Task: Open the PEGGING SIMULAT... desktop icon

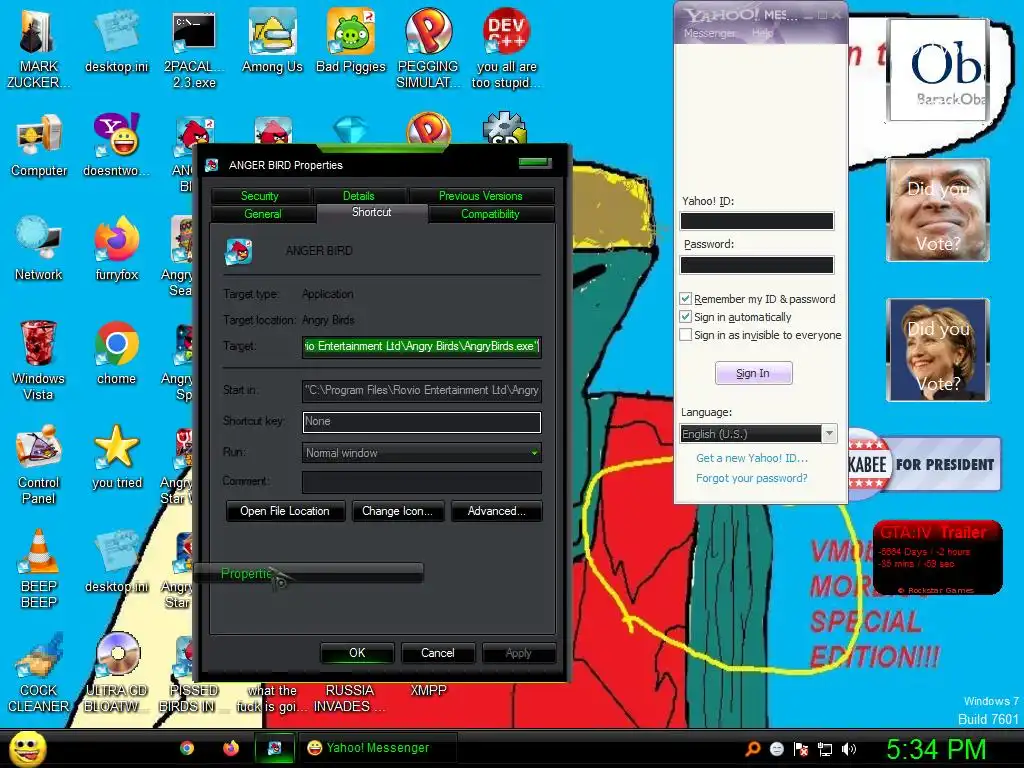Action: [428, 48]
